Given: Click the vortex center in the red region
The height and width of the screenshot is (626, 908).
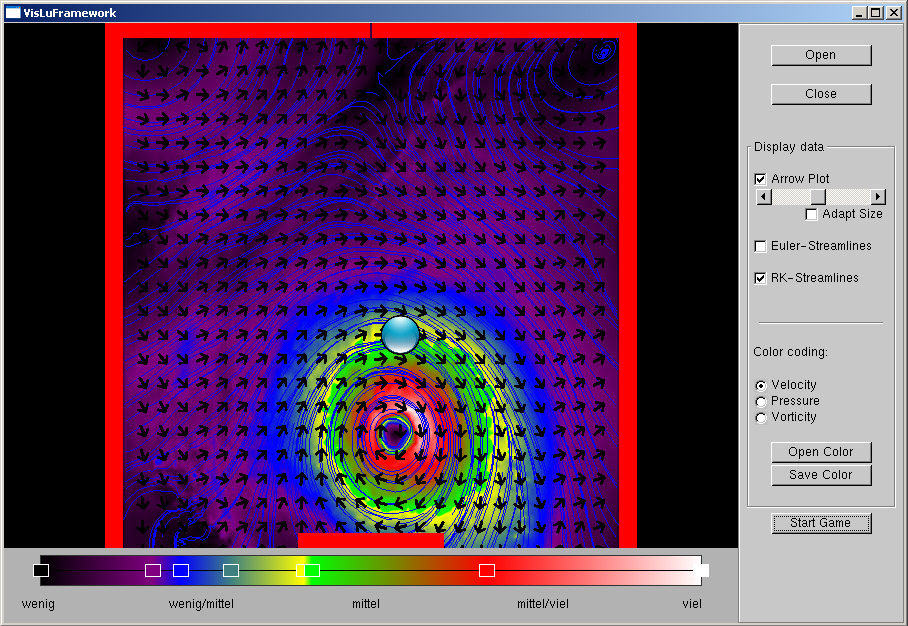Looking at the screenshot, I should [394, 432].
